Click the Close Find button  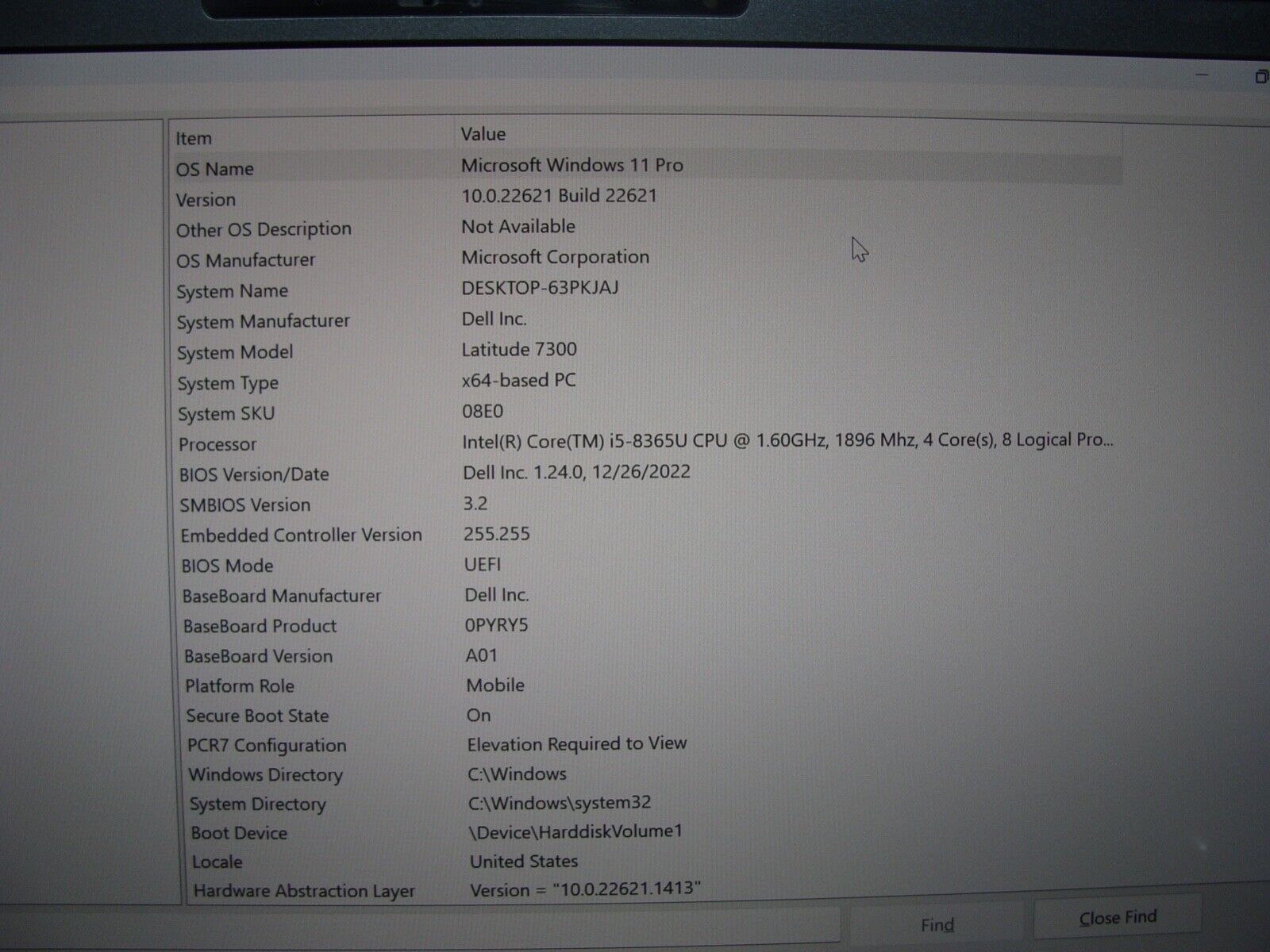[x=1118, y=919]
